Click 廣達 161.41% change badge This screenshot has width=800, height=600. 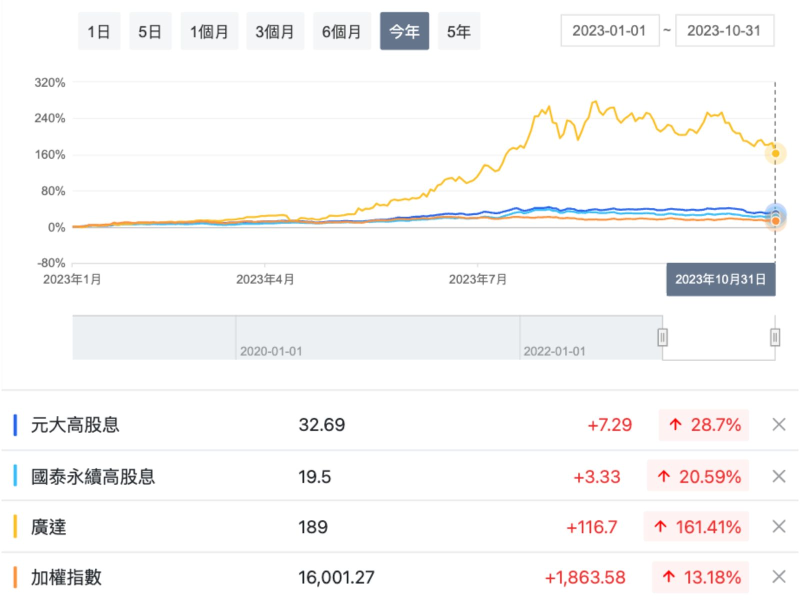point(699,527)
